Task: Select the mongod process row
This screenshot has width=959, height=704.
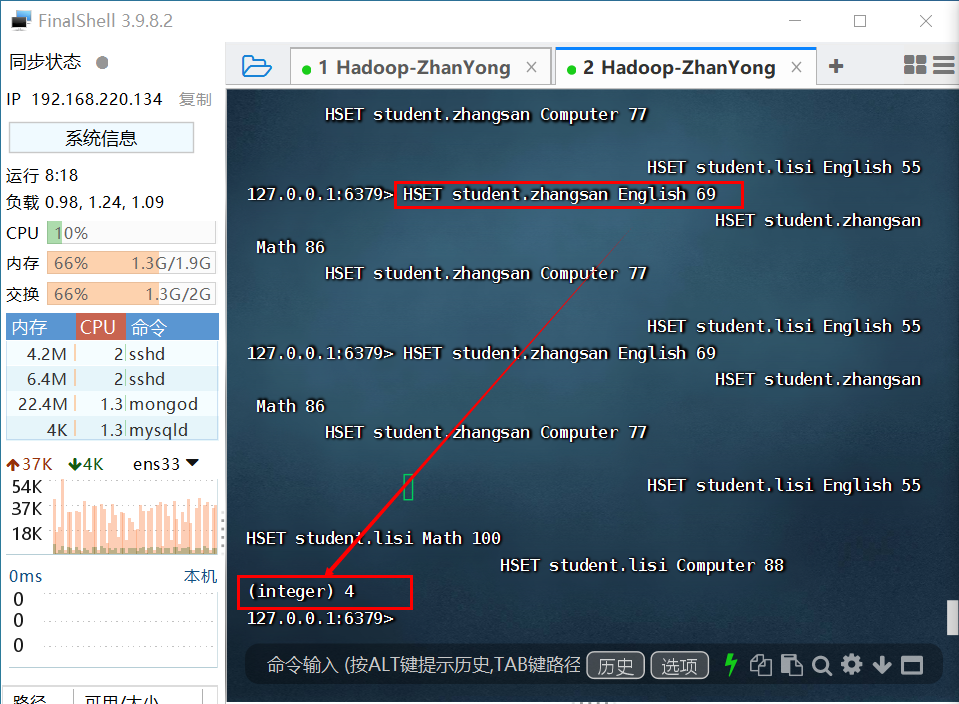Action: (113, 404)
